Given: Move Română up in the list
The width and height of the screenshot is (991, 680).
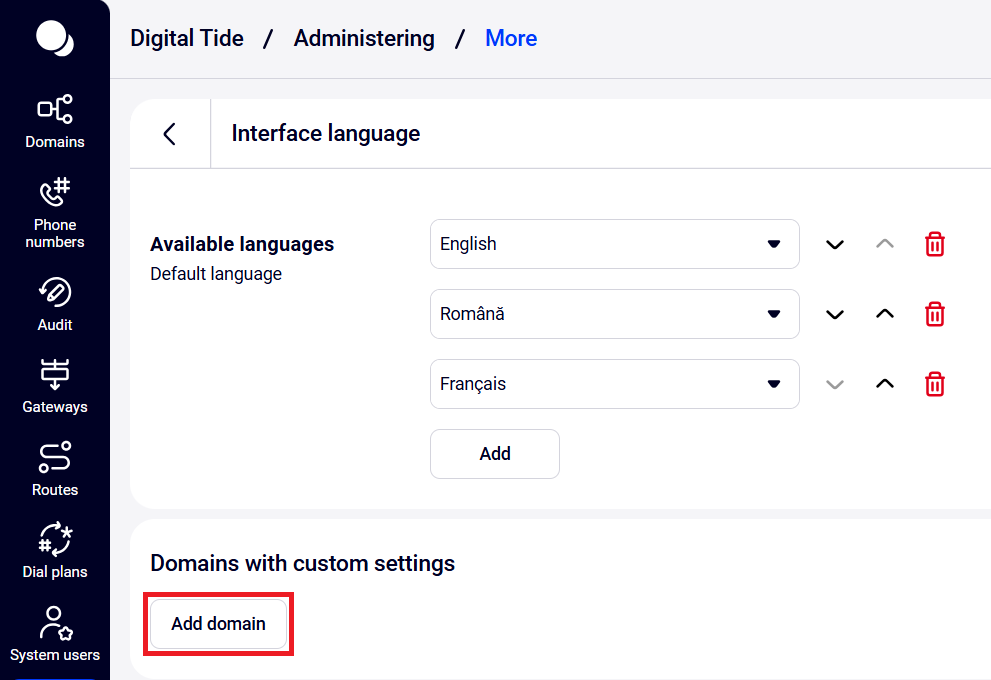Looking at the screenshot, I should [885, 313].
